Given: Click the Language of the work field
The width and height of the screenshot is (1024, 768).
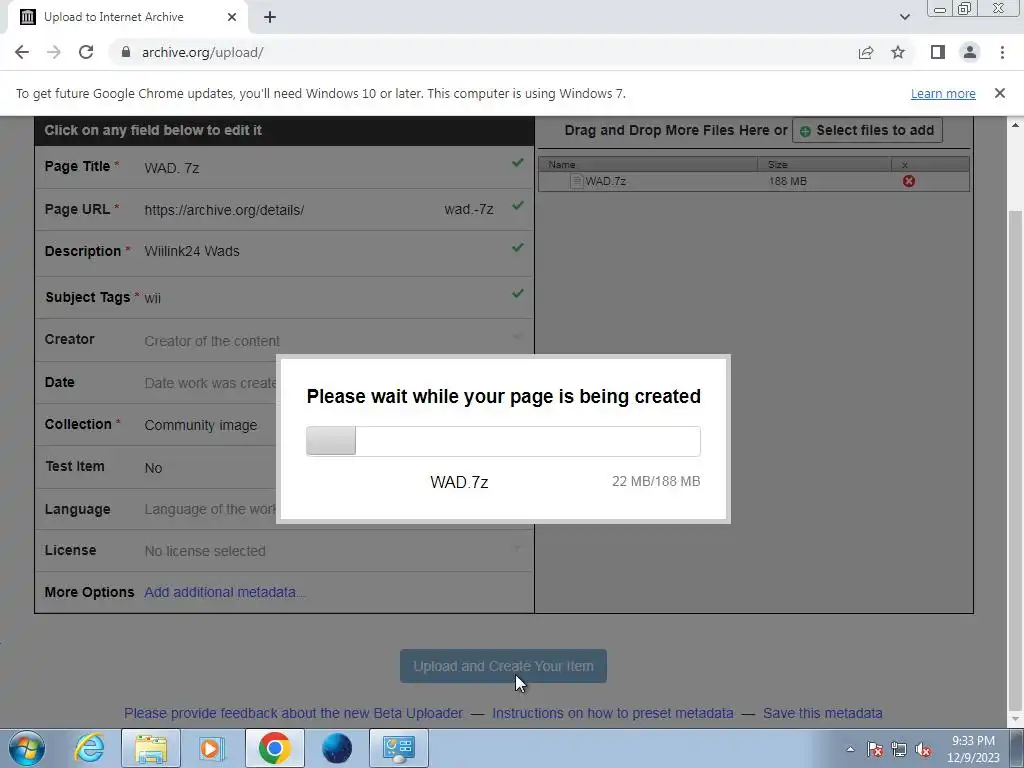Looking at the screenshot, I should pos(209,509).
